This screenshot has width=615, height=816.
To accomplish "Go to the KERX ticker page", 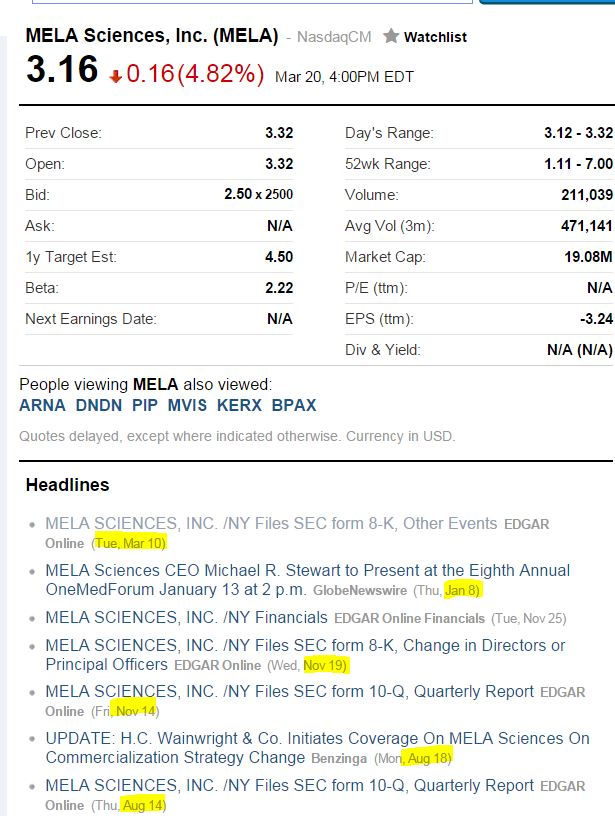I will (239, 405).
